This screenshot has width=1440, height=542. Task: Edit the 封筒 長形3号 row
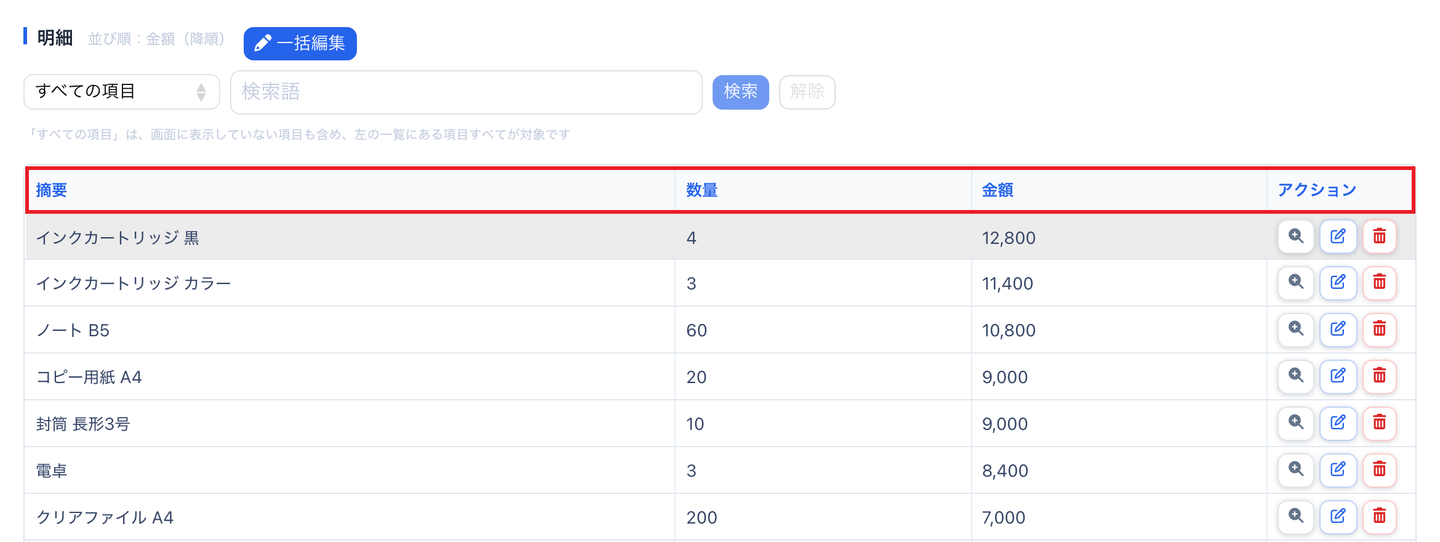click(1338, 423)
